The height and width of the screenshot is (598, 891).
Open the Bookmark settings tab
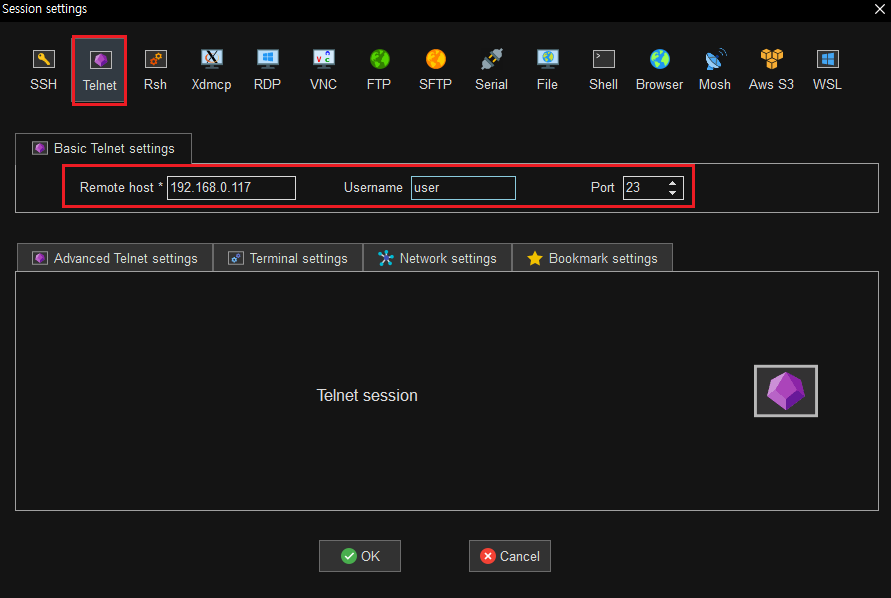pyautogui.click(x=592, y=258)
